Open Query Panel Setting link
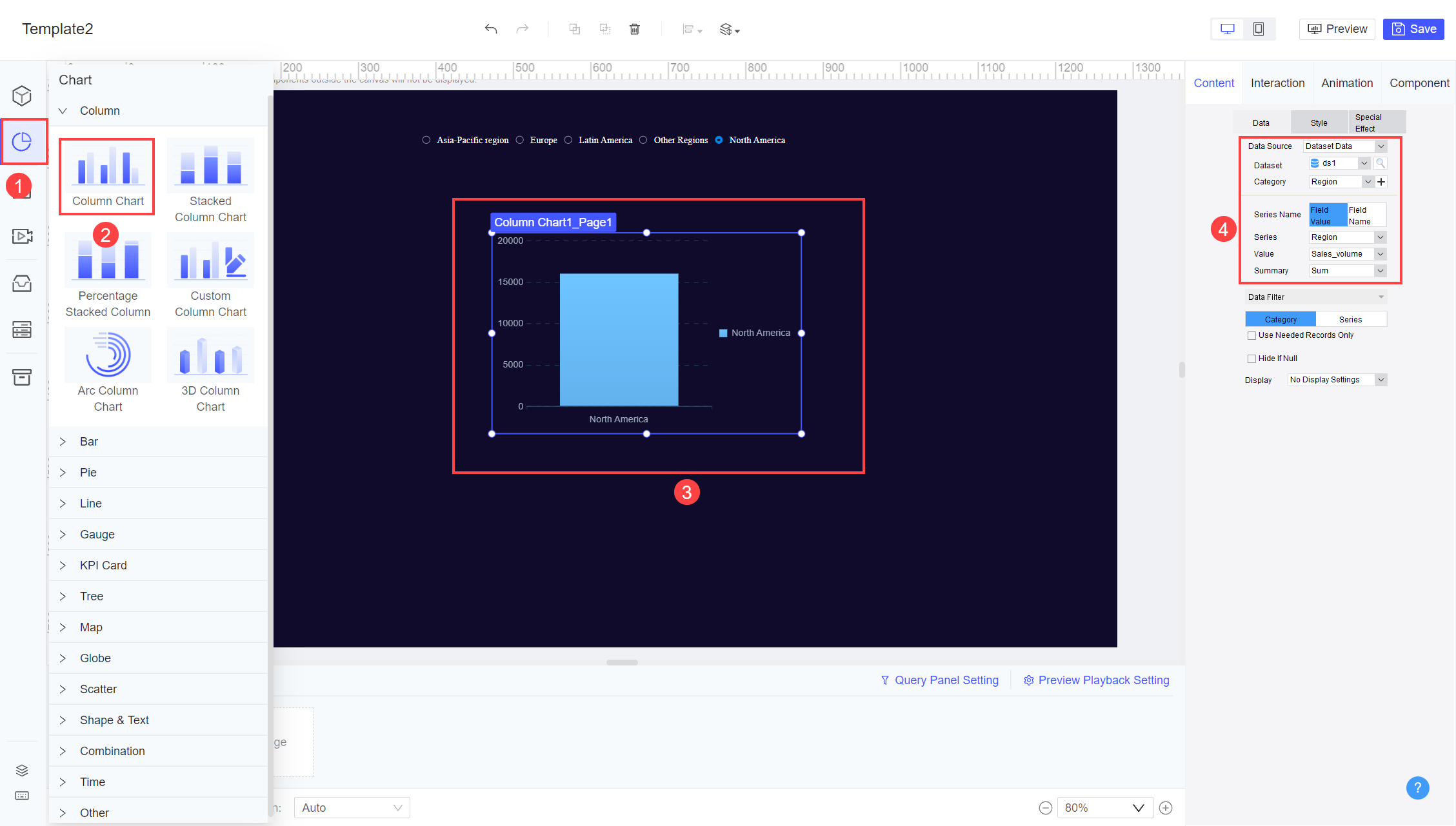 pyautogui.click(x=940, y=680)
